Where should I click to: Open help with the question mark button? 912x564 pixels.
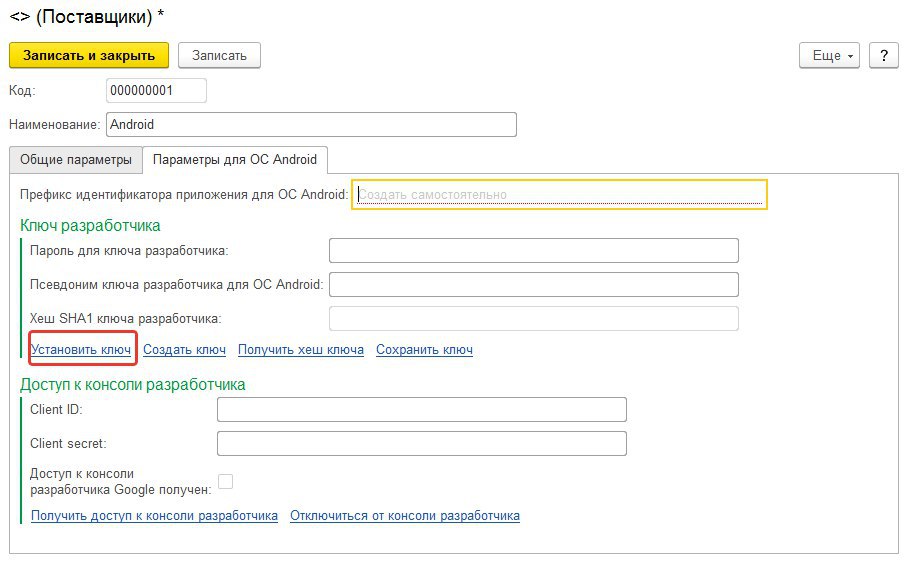(884, 55)
